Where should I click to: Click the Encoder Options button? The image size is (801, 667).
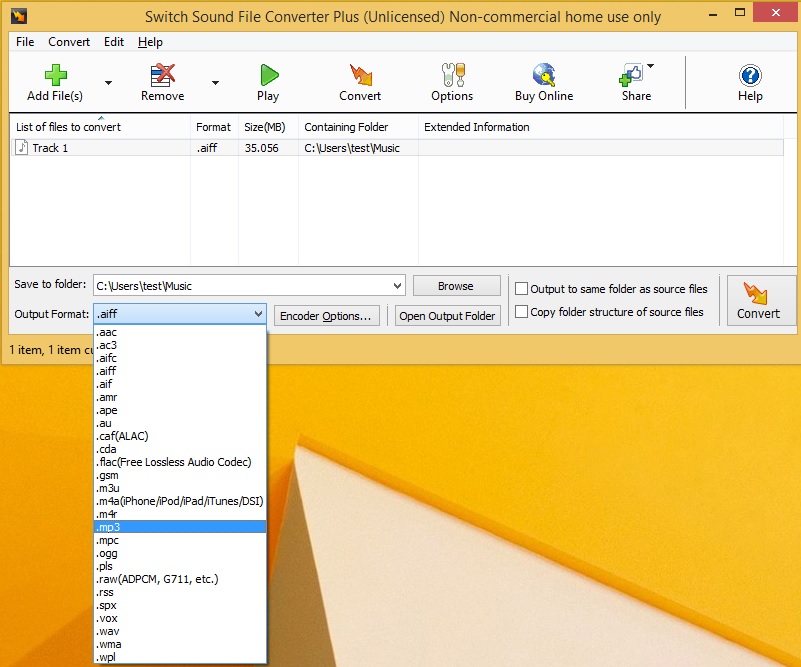pos(327,316)
